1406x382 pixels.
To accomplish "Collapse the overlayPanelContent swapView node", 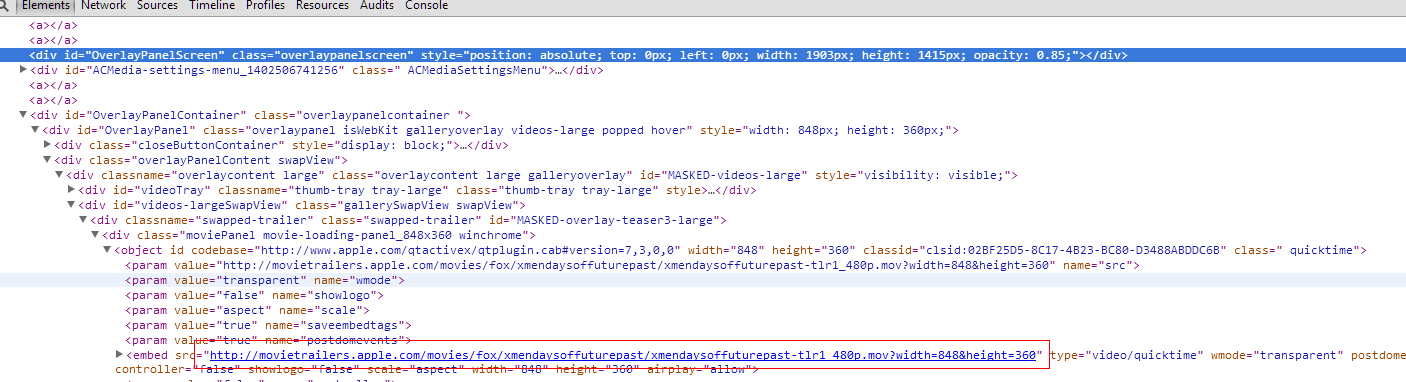I will 48,160.
